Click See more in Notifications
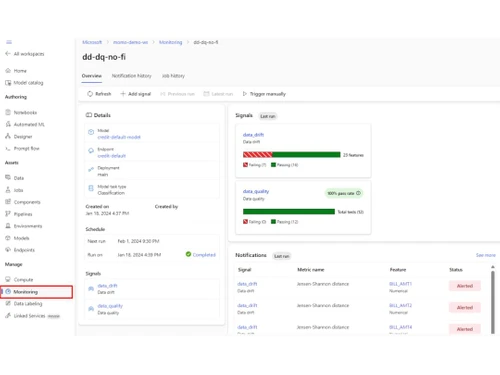Image resolution: width=500 pixels, height=375 pixels. [x=486, y=255]
